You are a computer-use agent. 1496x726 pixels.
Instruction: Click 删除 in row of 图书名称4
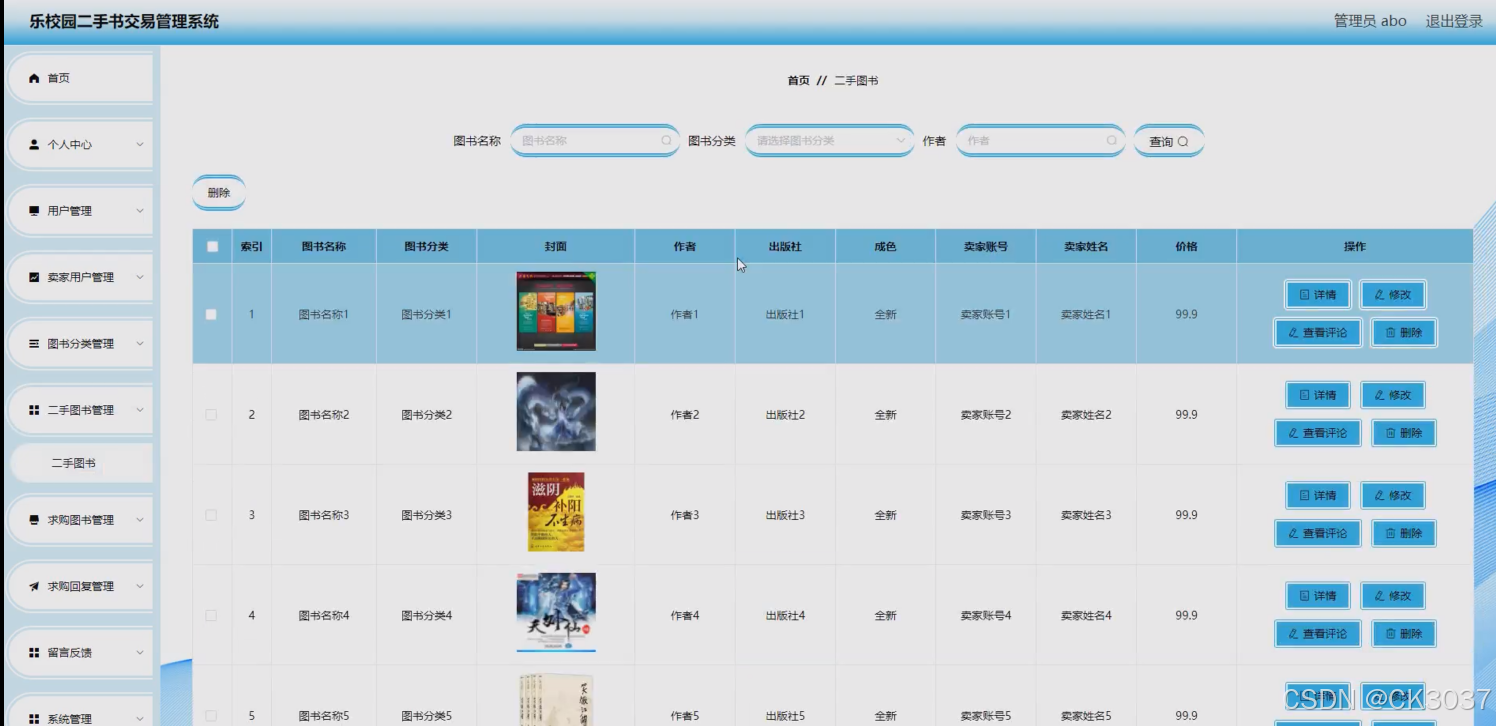coord(1404,634)
